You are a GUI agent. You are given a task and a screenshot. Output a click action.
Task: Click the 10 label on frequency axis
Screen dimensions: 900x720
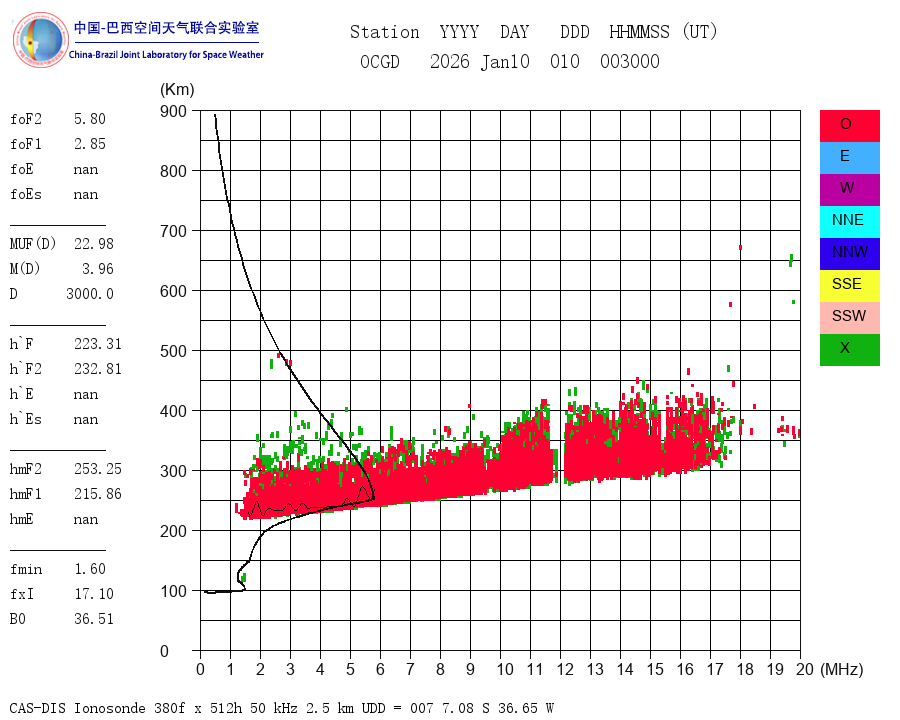(505, 669)
